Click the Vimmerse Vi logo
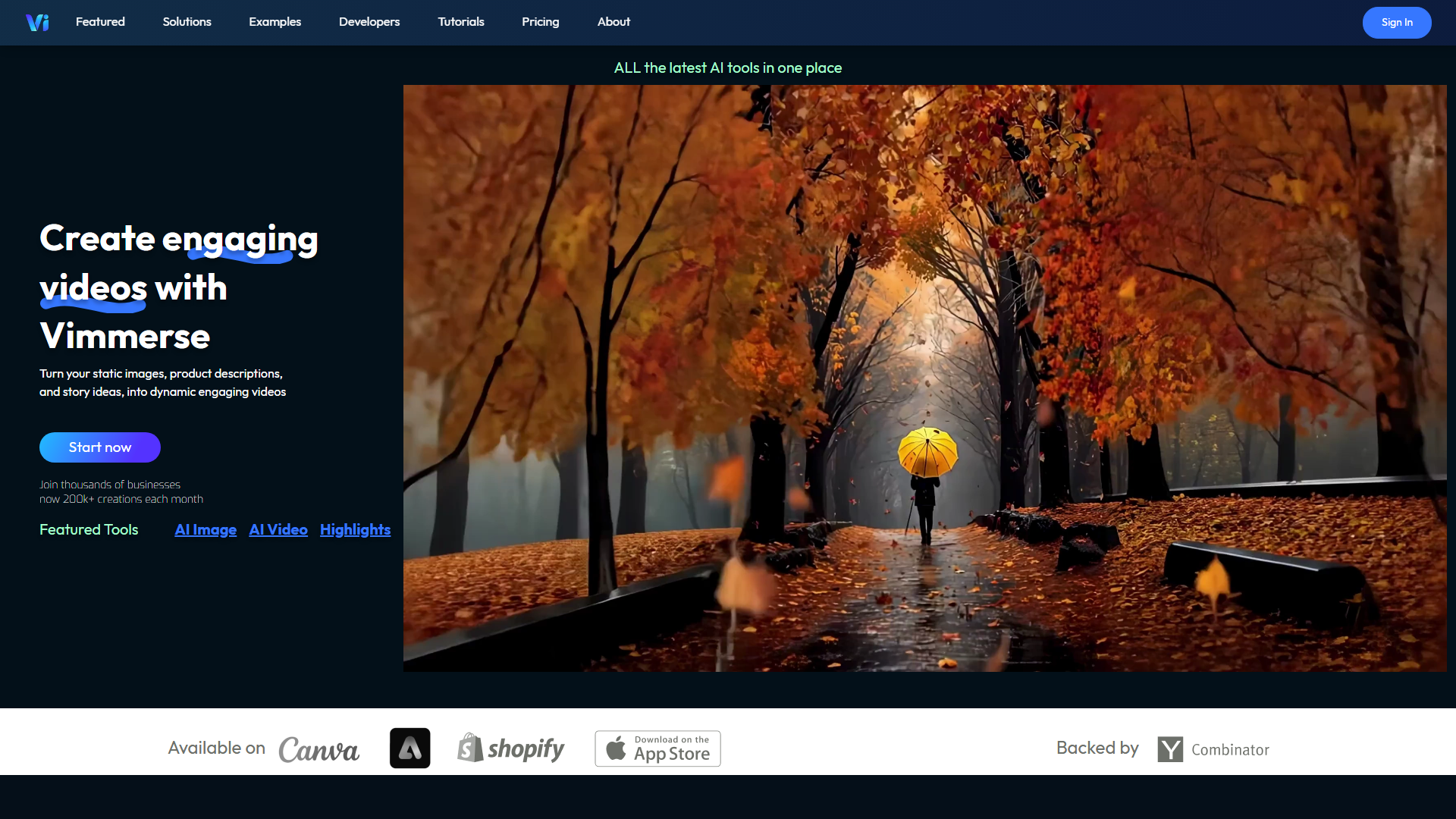The height and width of the screenshot is (819, 1456). 37,23
